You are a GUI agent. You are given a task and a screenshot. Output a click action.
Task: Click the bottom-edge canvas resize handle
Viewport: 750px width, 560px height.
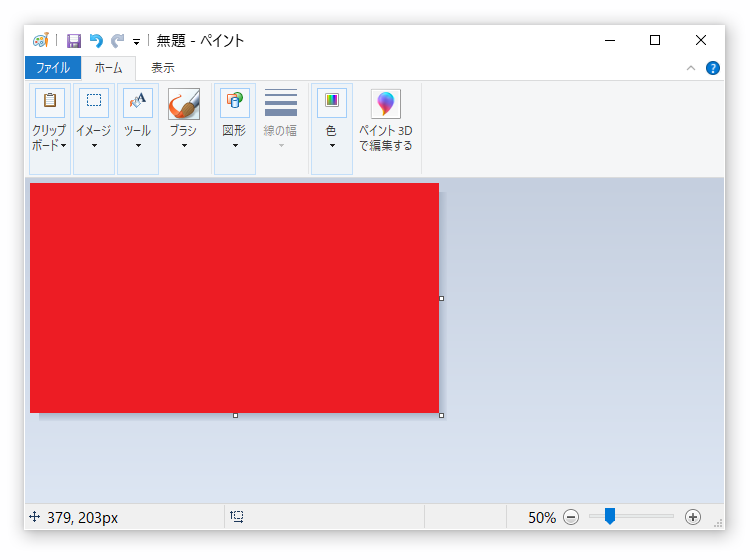pos(235,416)
